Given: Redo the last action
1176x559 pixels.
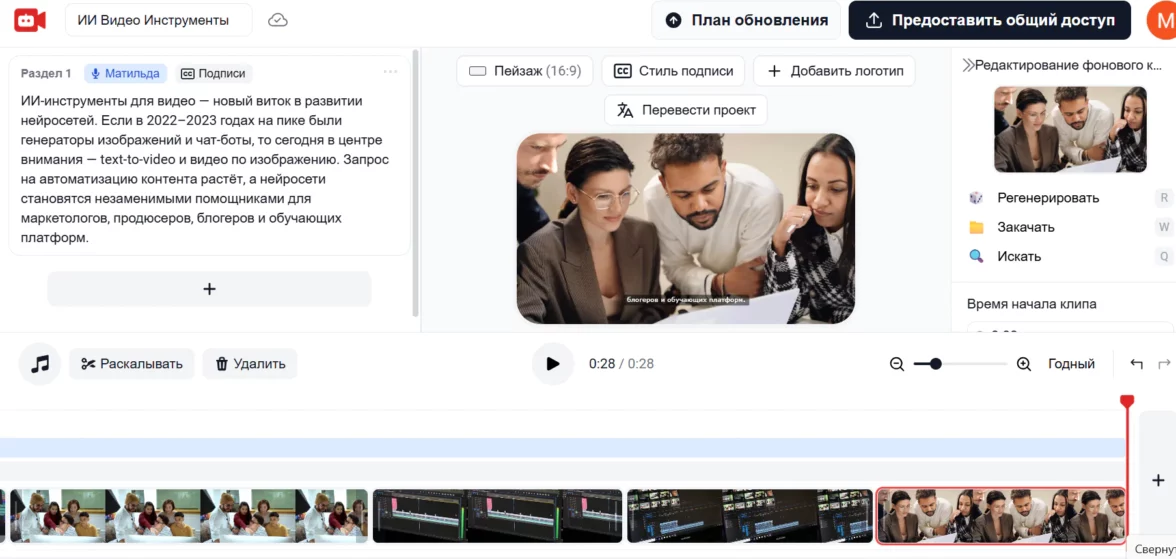Looking at the screenshot, I should point(1163,364).
